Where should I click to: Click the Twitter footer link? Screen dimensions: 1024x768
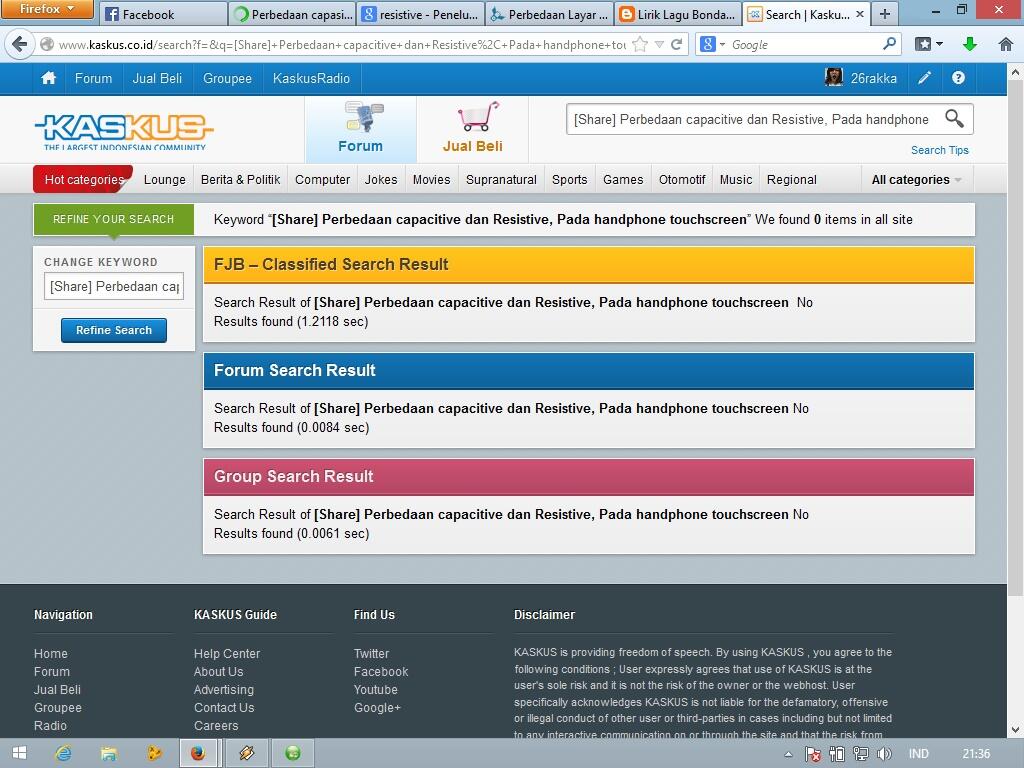pos(372,654)
